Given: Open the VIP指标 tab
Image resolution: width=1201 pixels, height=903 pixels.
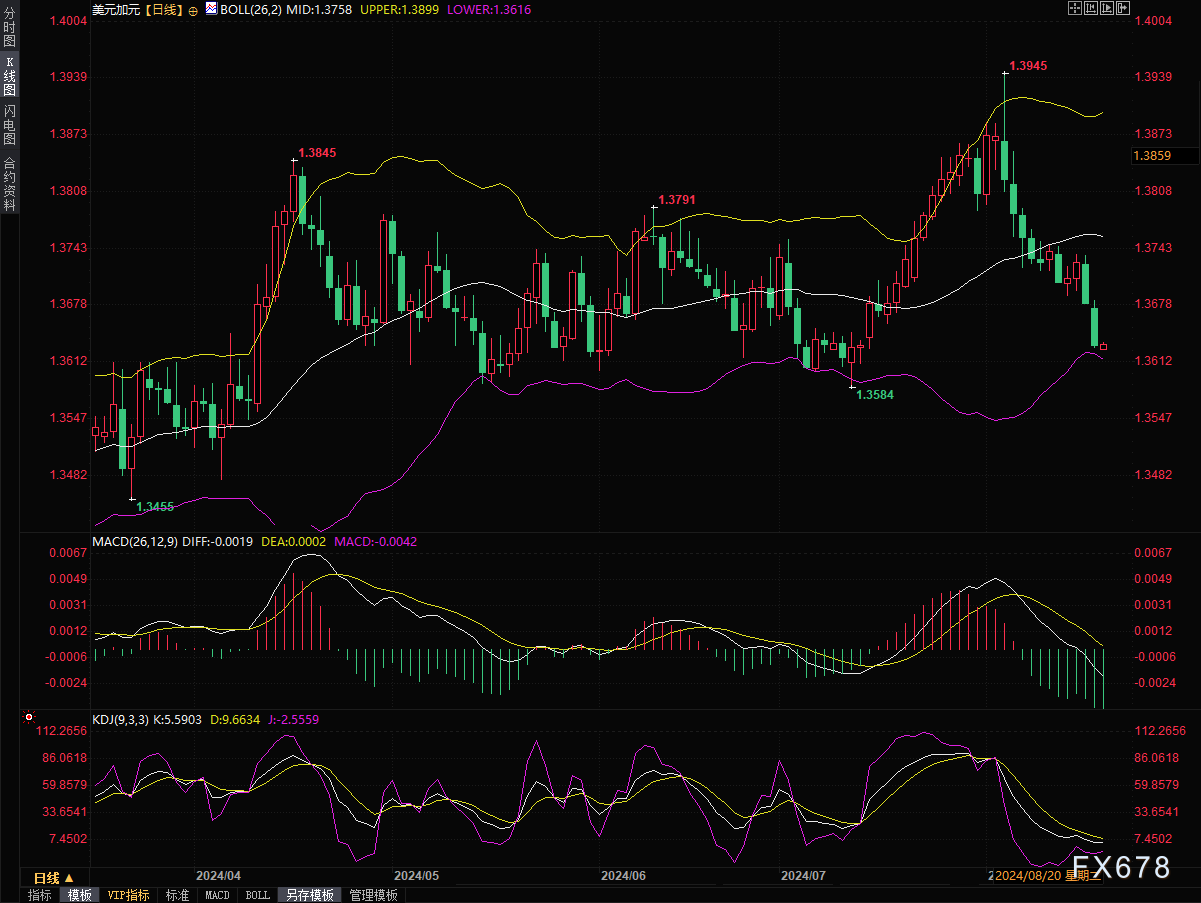Looking at the screenshot, I should [128, 895].
